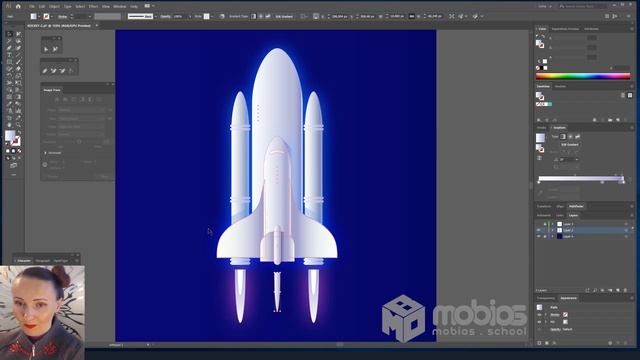Toggle visibility of Layer 1
The width and height of the screenshot is (640, 360).
(539, 236)
